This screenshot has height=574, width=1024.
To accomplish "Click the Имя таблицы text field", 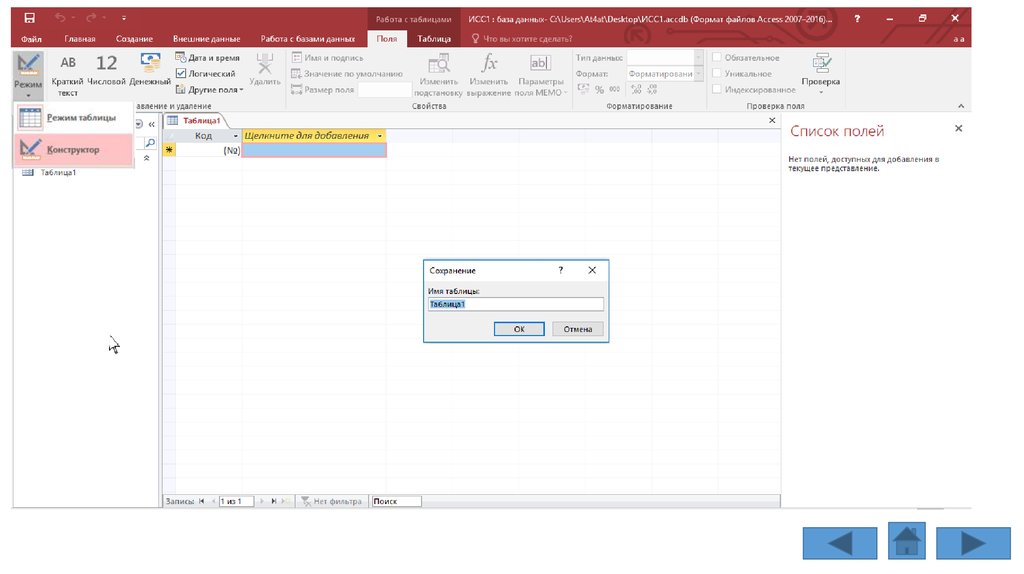I will [515, 304].
